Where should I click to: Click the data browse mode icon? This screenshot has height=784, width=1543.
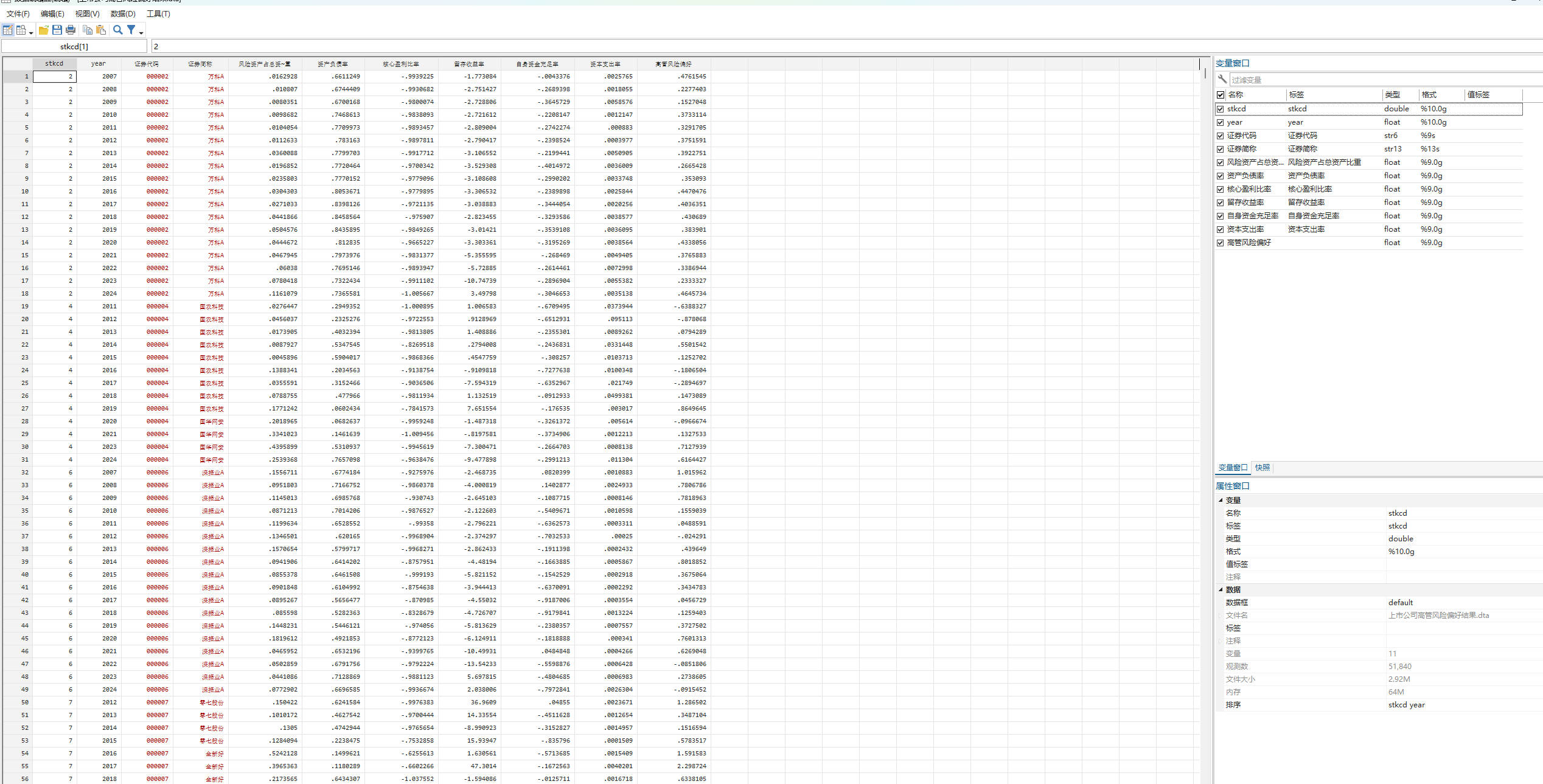click(21, 30)
